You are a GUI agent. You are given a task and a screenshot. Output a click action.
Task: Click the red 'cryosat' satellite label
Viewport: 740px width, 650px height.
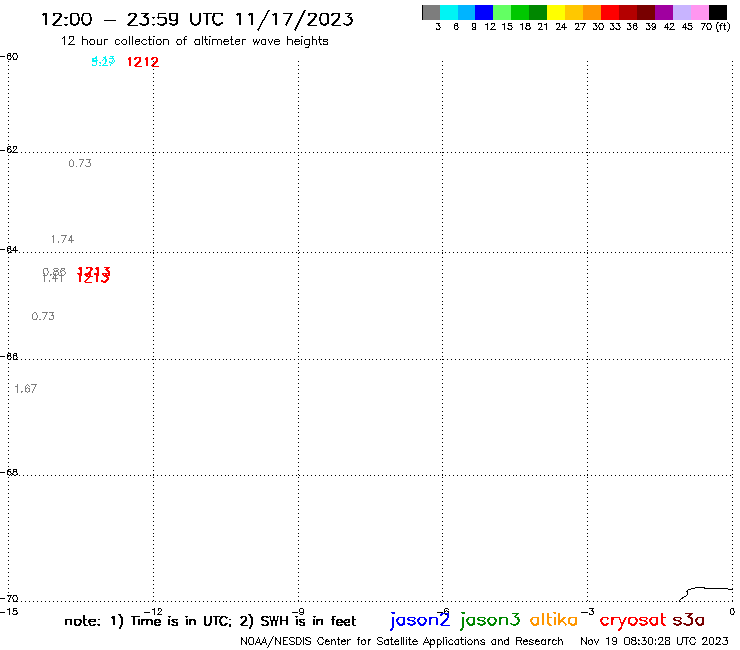[x=633, y=620]
